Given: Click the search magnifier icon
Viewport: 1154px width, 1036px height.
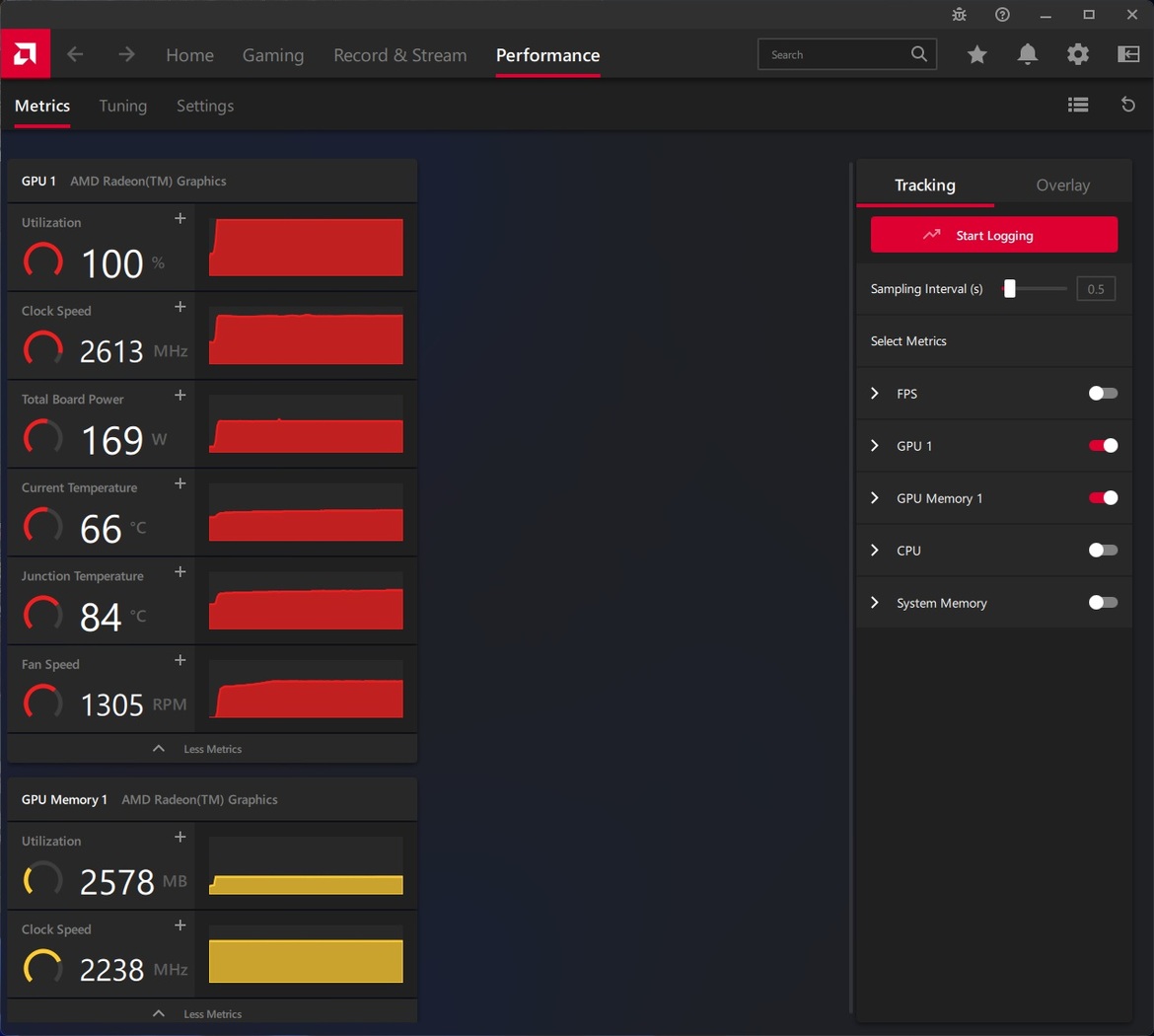Looking at the screenshot, I should coord(918,53).
